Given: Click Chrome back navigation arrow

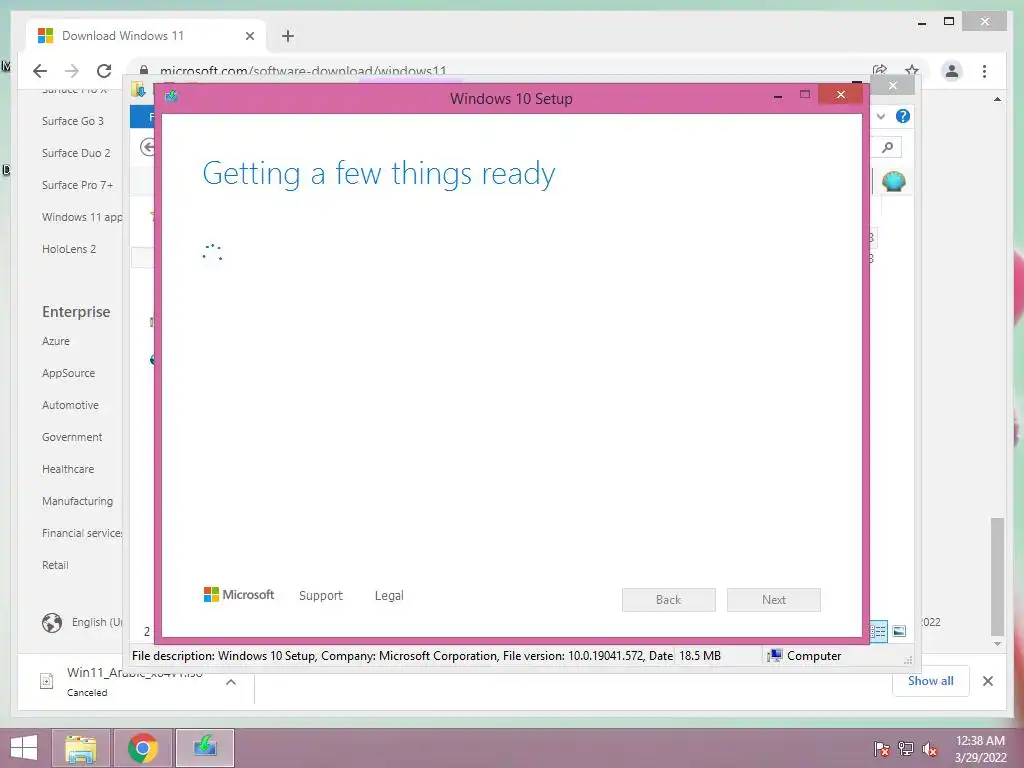Looking at the screenshot, I should tap(40, 71).
